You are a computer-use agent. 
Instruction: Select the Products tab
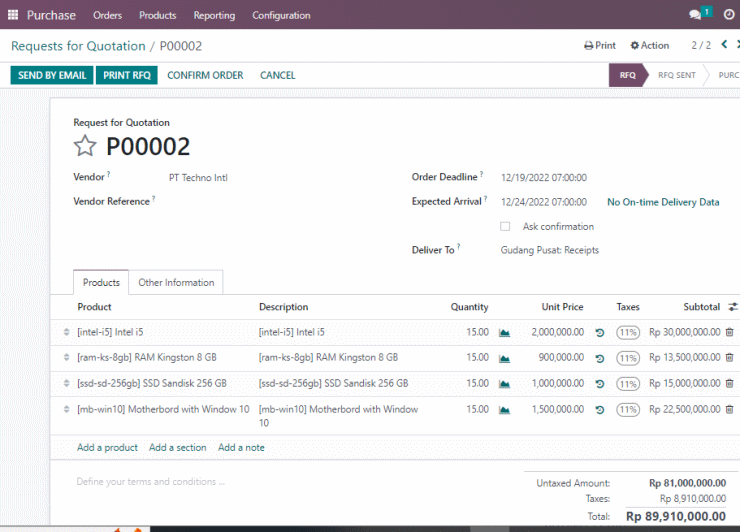(x=101, y=282)
